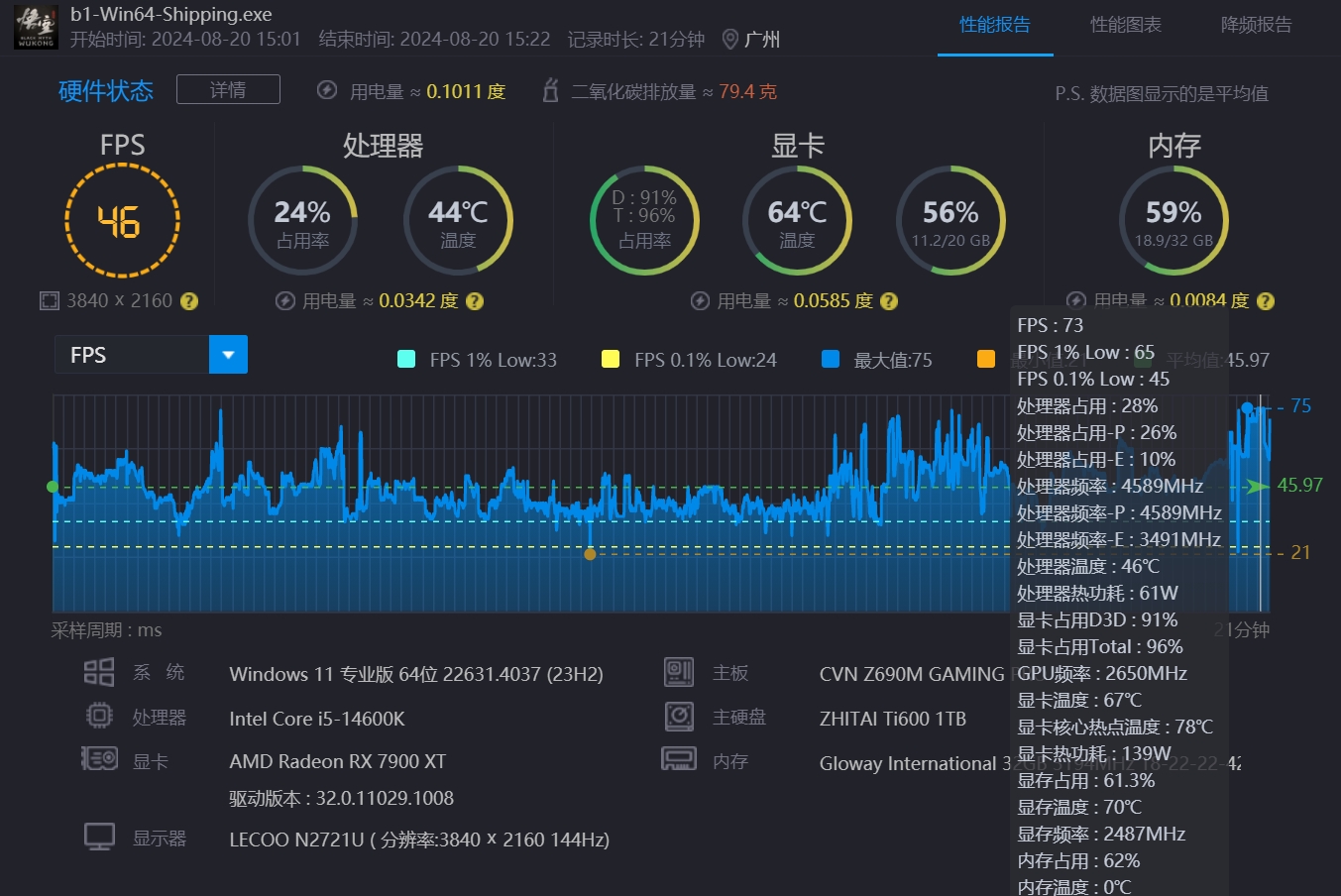Open the help icon beside 3840 x 2160
1341x896 pixels.
click(x=188, y=301)
